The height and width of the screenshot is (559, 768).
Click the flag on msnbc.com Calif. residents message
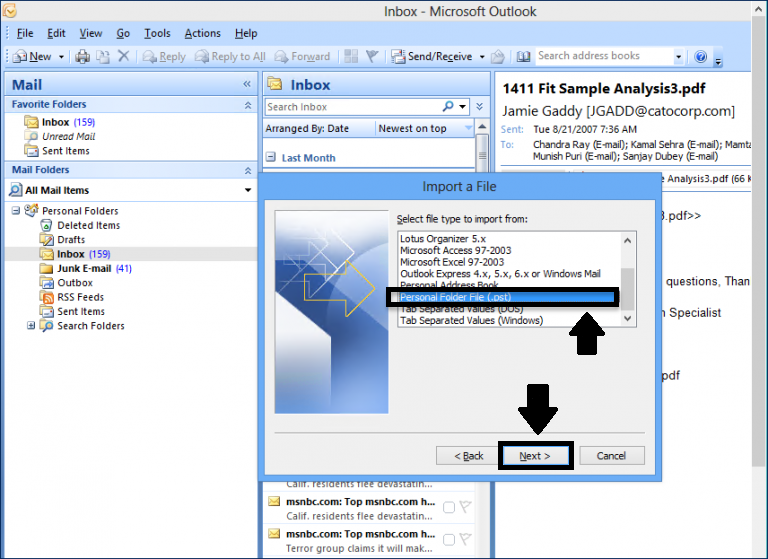pyautogui.click(x=465, y=507)
